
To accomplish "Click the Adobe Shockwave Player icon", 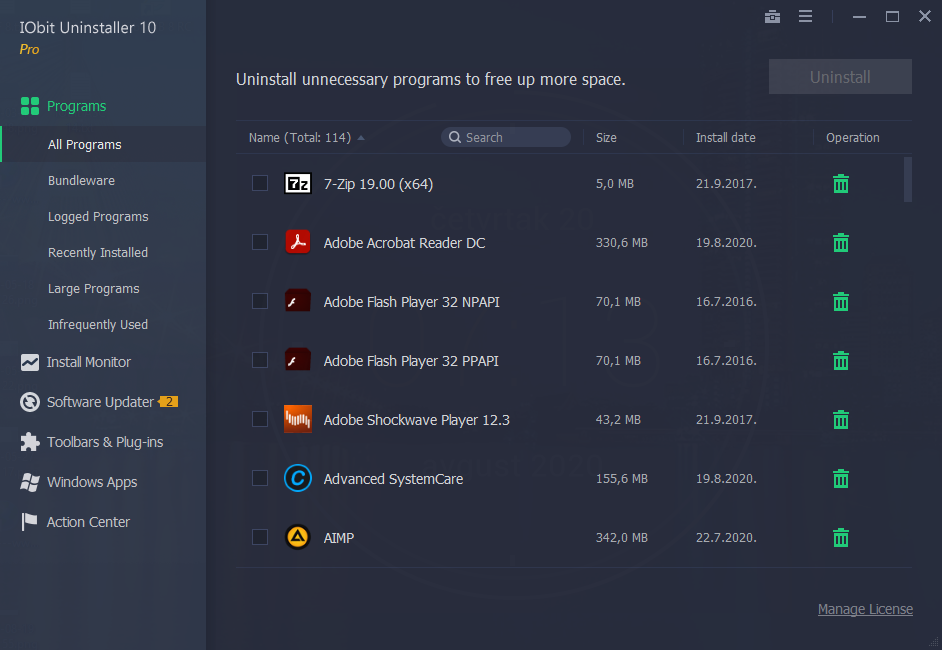I will [297, 419].
